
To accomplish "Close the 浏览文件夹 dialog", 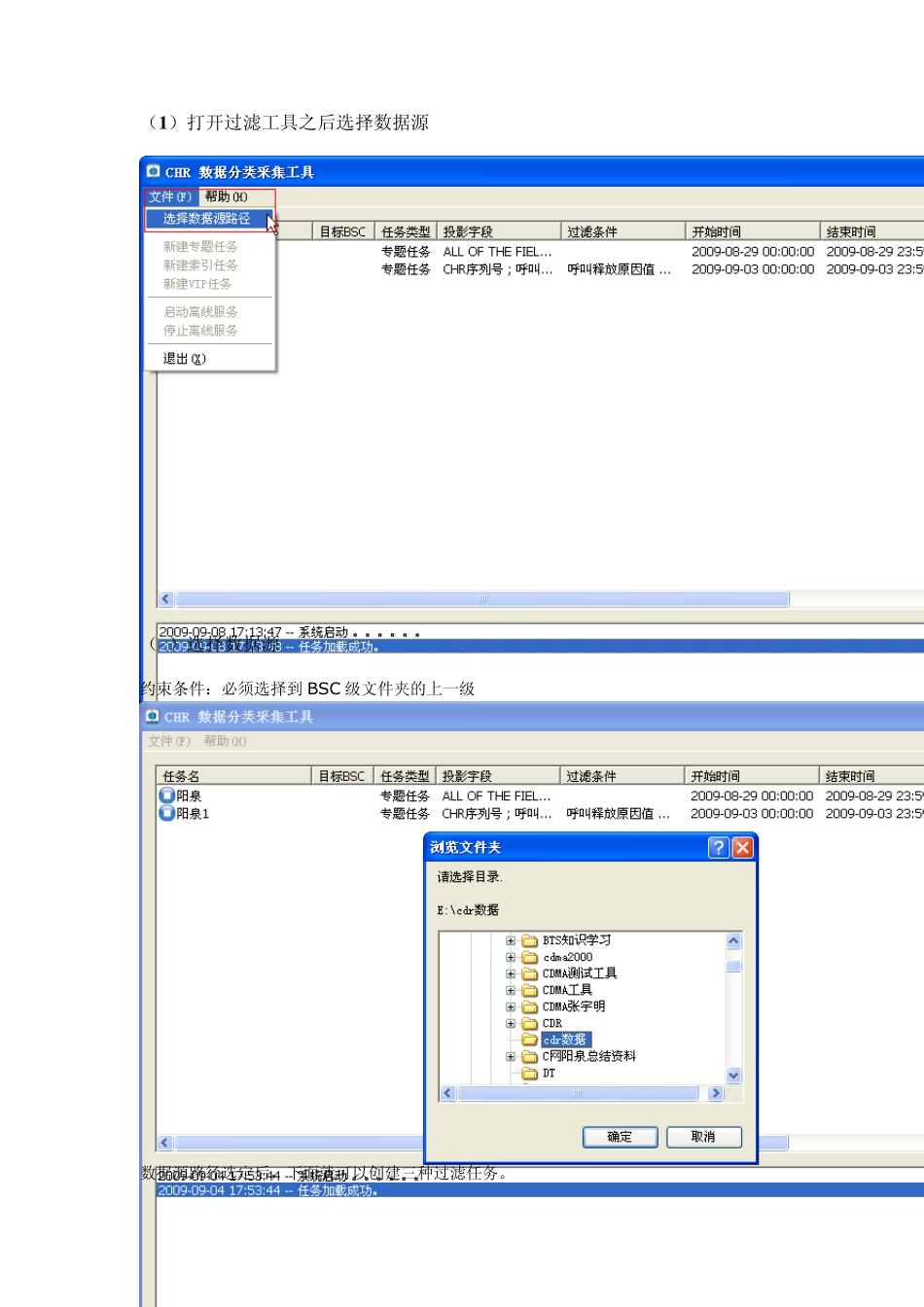I will click(x=742, y=847).
